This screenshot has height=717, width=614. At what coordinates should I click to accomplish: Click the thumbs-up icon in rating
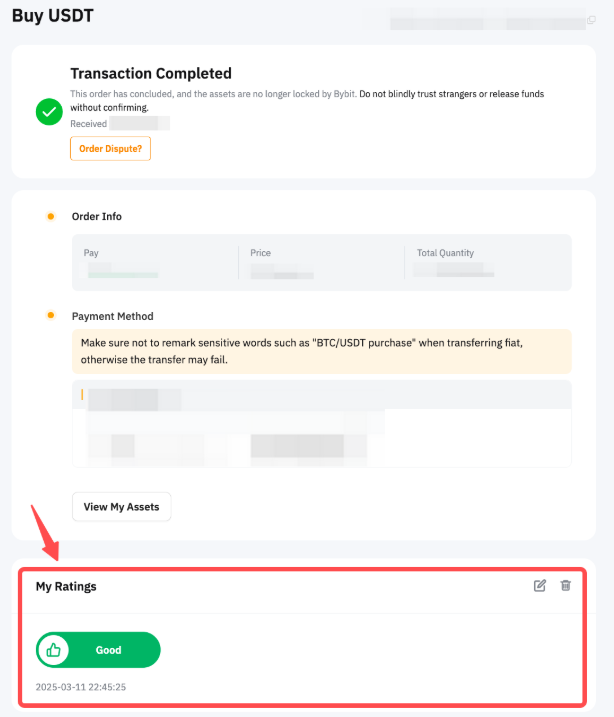click(x=53, y=650)
